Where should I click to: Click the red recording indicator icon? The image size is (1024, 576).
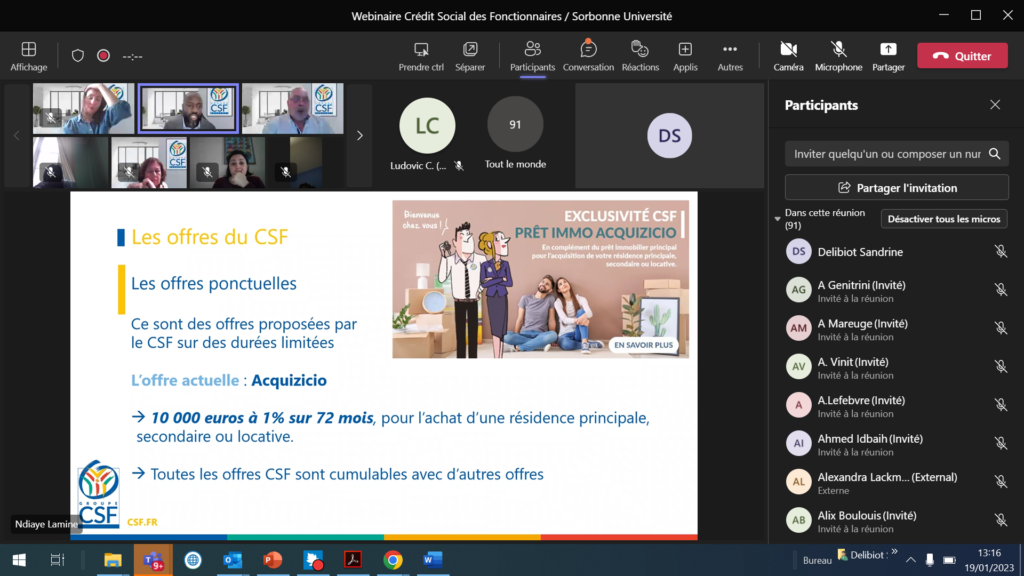[x=103, y=56]
